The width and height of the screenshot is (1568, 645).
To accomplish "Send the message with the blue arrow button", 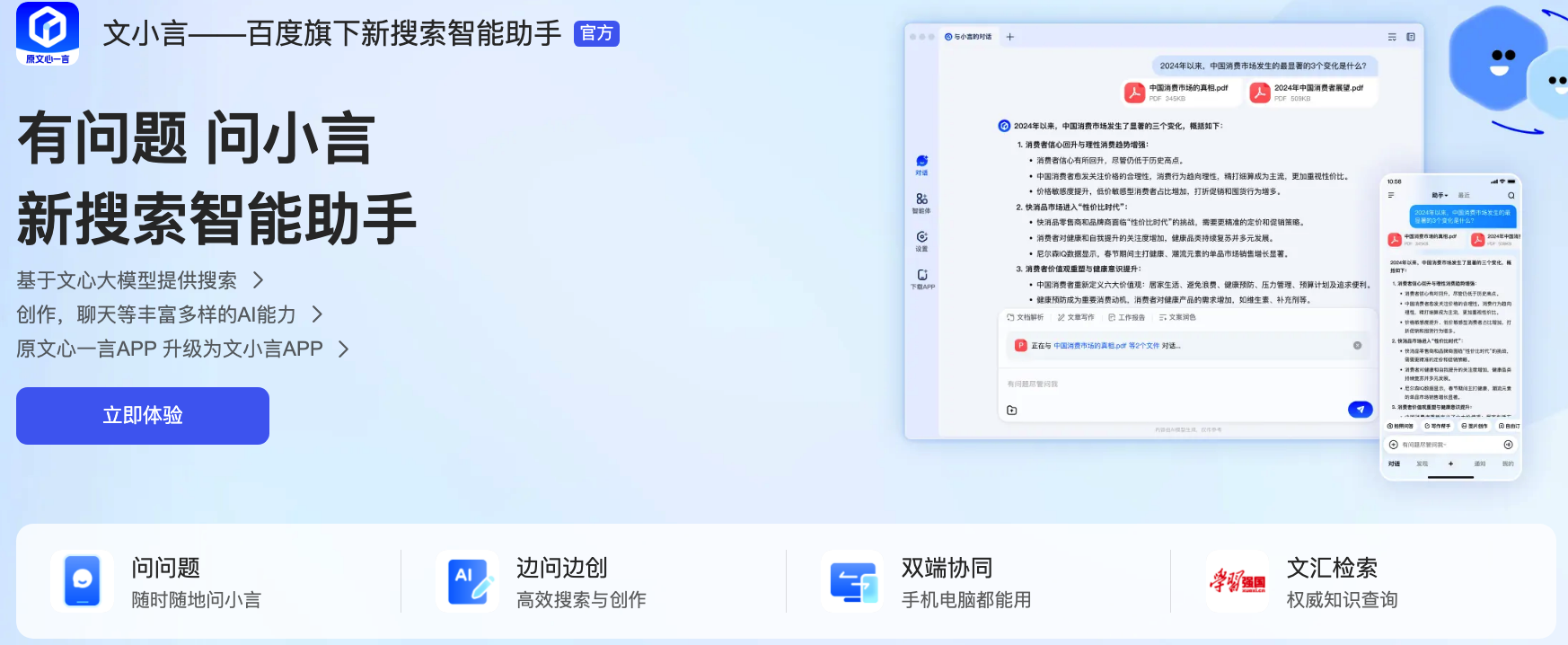I will pos(1361,410).
